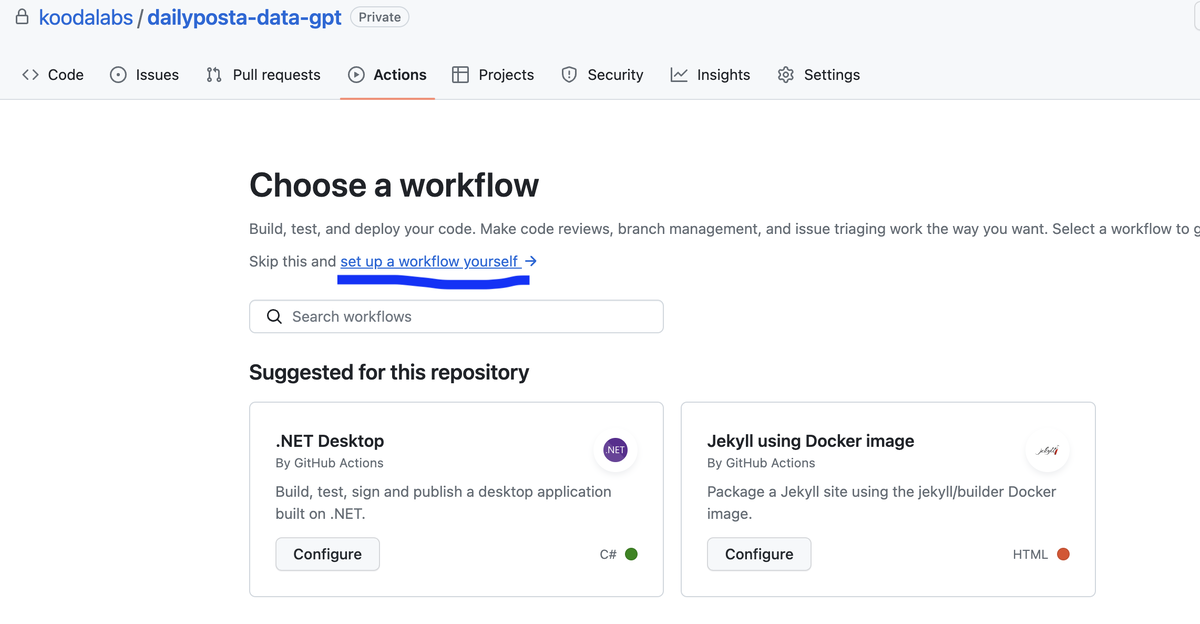This screenshot has width=1200, height=624.
Task: Click the HTML language label
Action: [1030, 554]
